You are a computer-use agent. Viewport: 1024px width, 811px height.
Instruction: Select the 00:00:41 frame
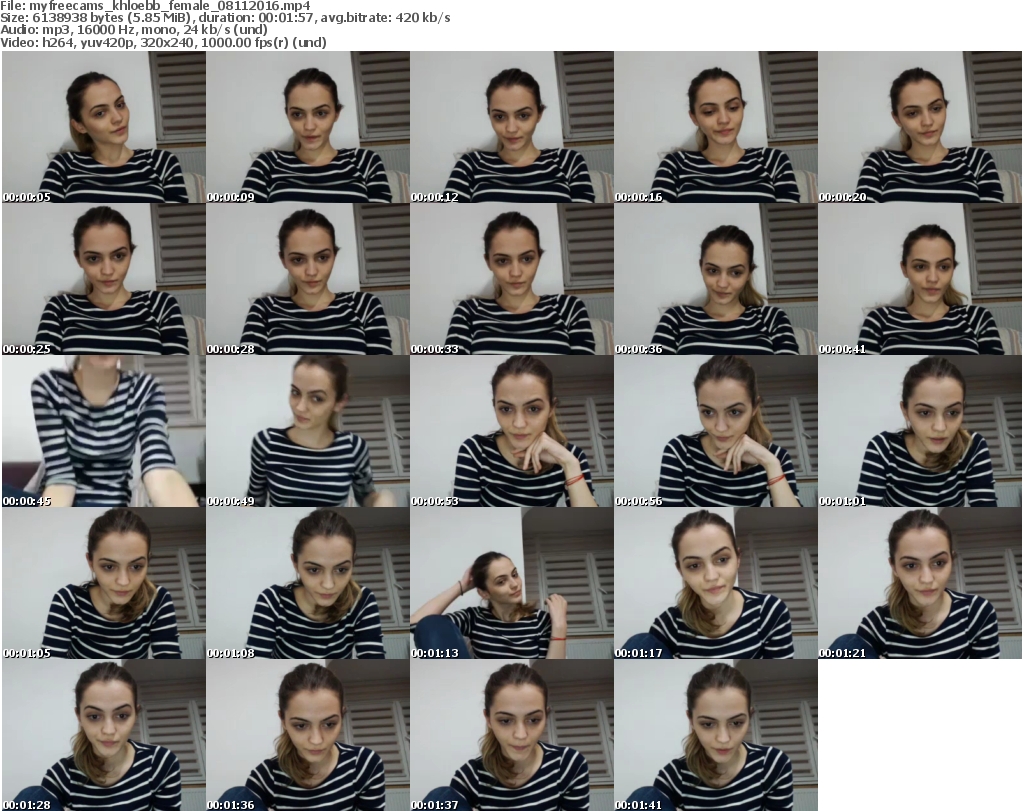click(919, 280)
